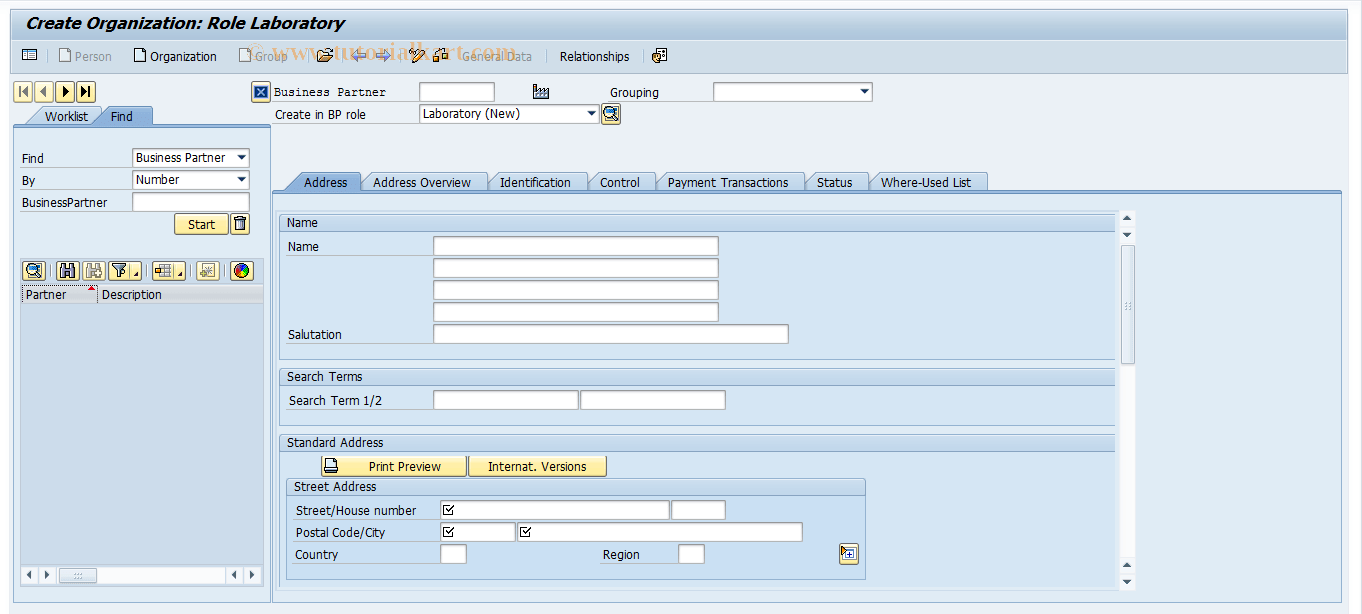1362x614 pixels.
Task: Click the trash delete icon beside the Start button
Action: pos(238,223)
